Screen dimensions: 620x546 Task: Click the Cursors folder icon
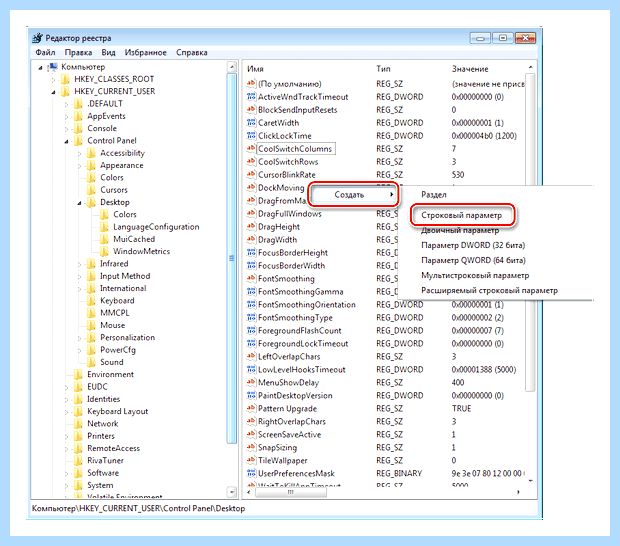[x=91, y=190]
